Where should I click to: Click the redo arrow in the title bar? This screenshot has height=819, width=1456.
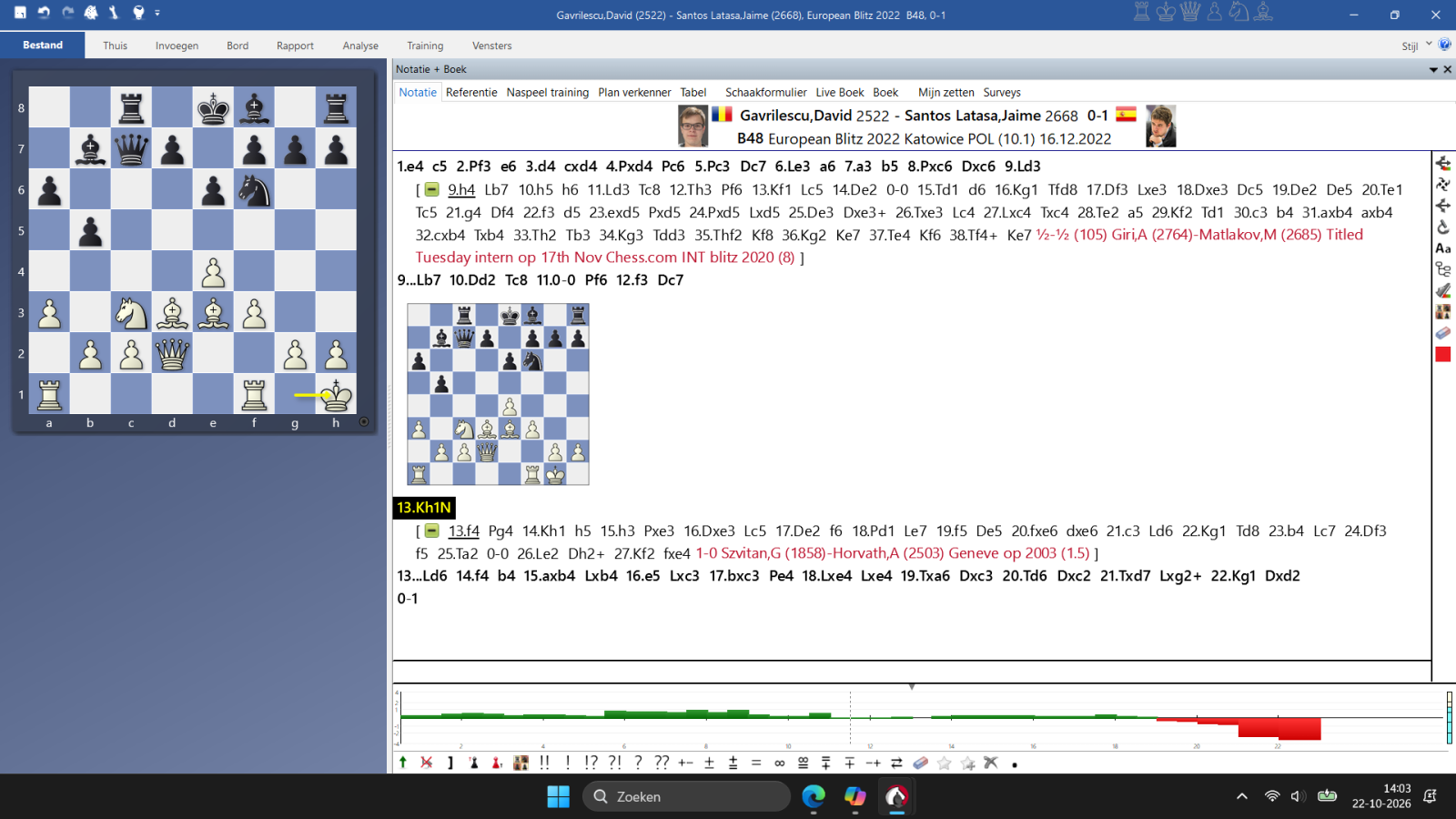point(67,13)
